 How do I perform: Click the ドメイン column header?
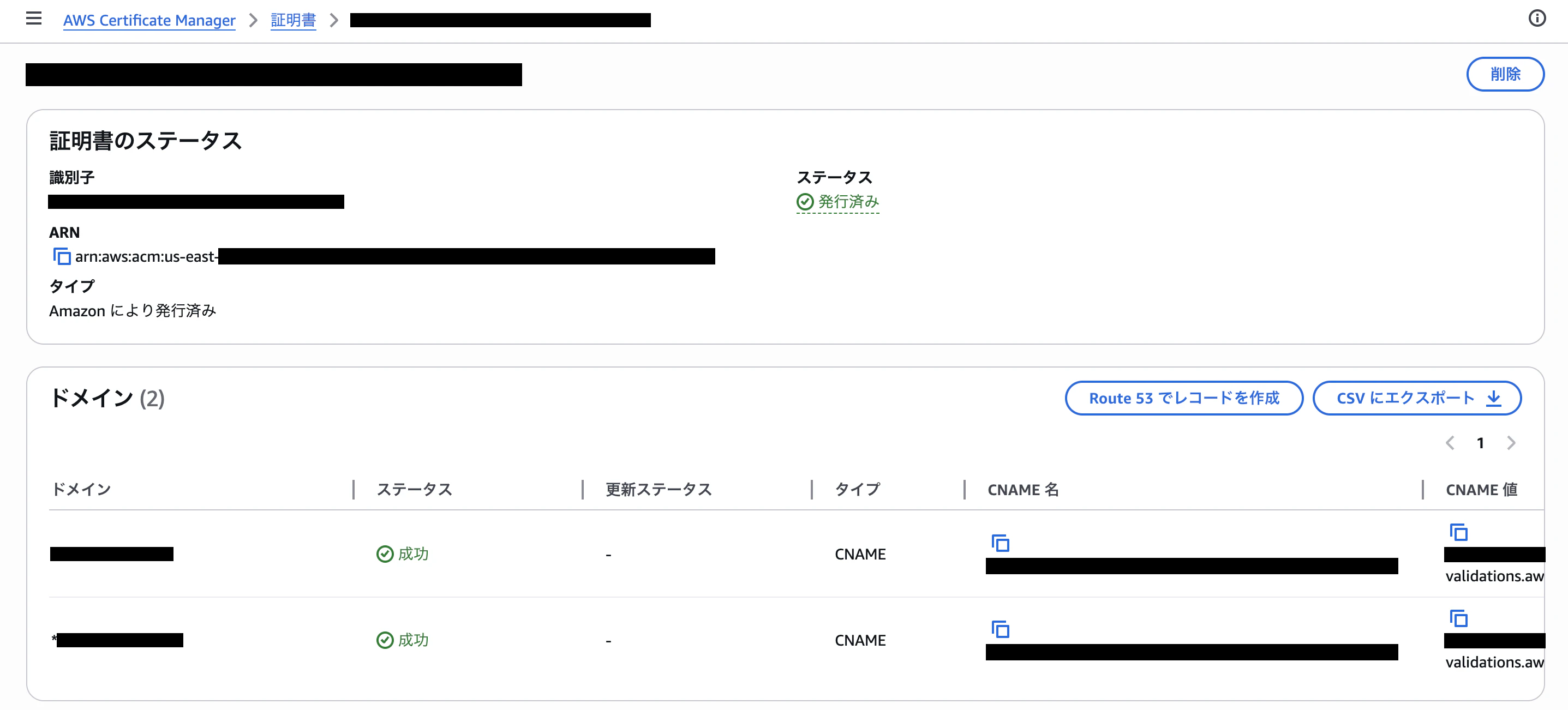pyautogui.click(x=82, y=490)
